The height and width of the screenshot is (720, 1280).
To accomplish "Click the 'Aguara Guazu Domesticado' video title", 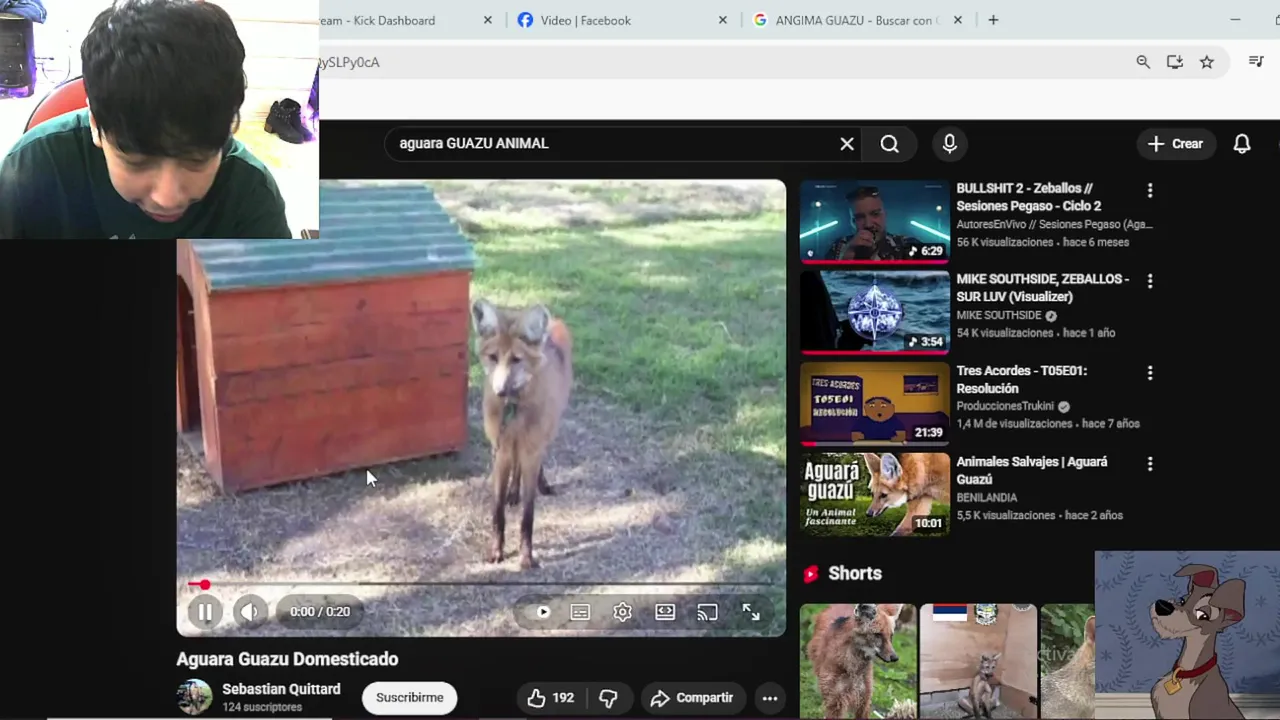I will point(287,659).
